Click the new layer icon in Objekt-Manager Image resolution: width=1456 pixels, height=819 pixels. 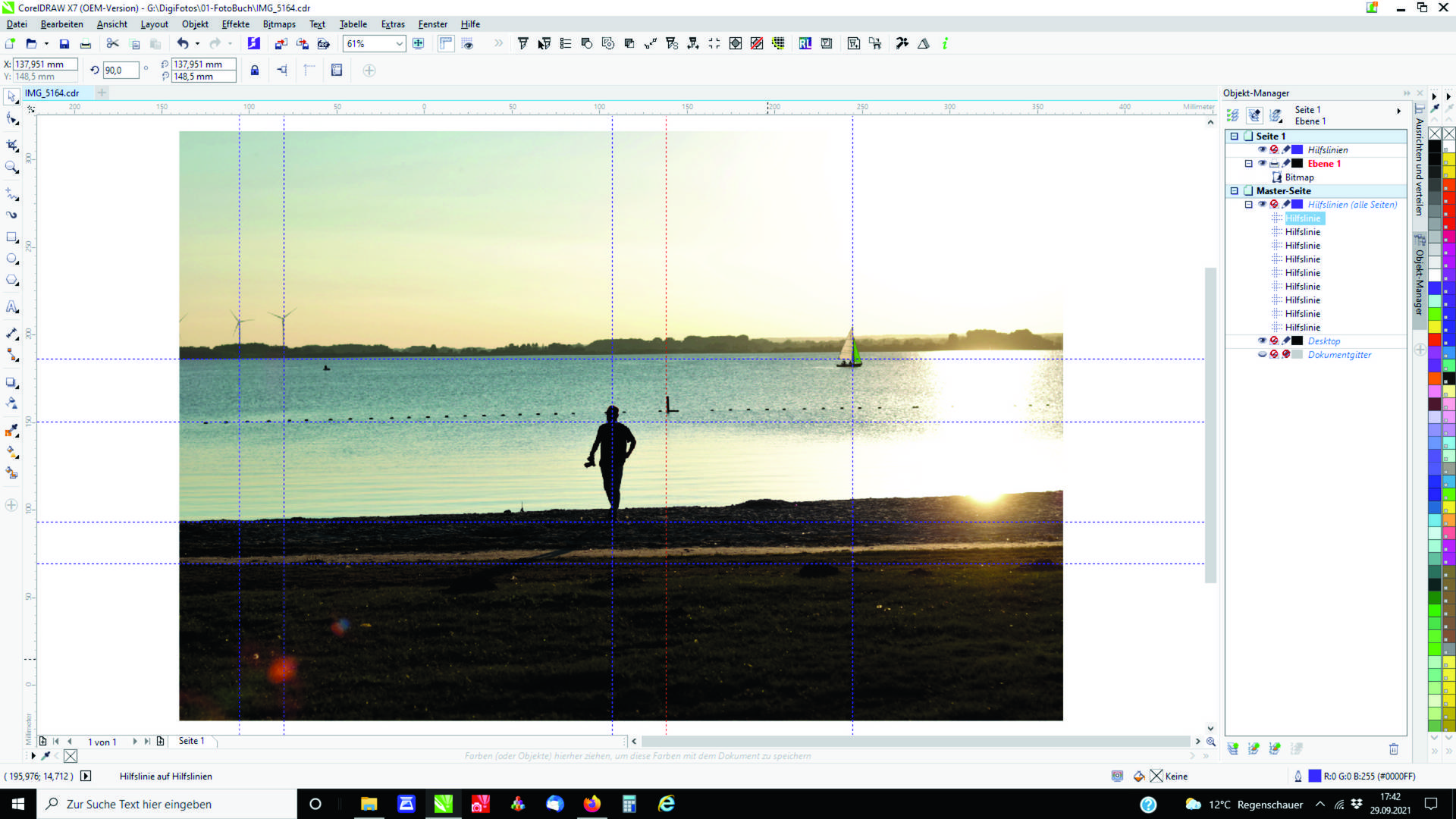[x=1233, y=749]
